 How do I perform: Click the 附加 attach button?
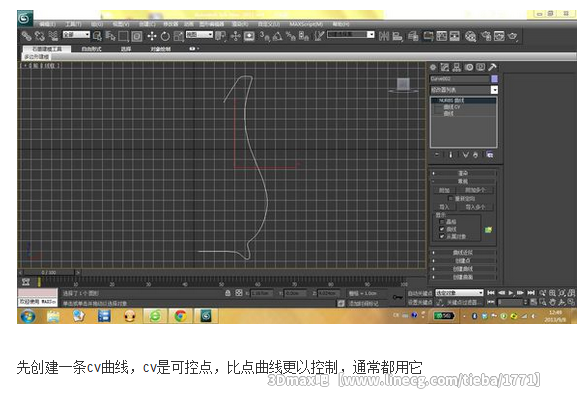click(x=444, y=190)
